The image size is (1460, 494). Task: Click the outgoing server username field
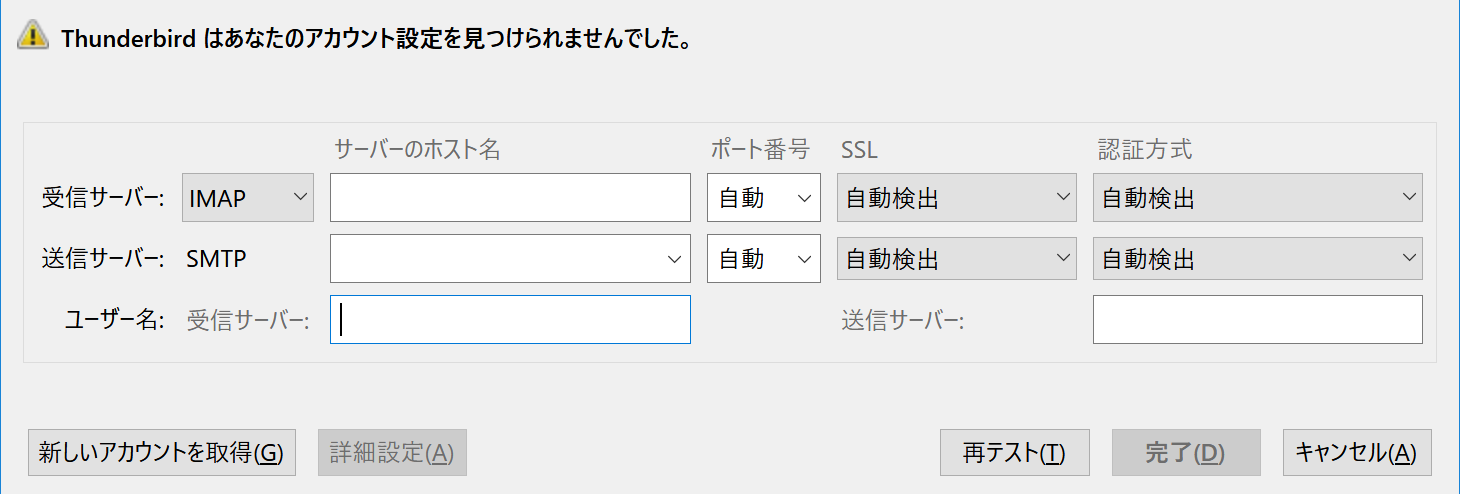1258,320
